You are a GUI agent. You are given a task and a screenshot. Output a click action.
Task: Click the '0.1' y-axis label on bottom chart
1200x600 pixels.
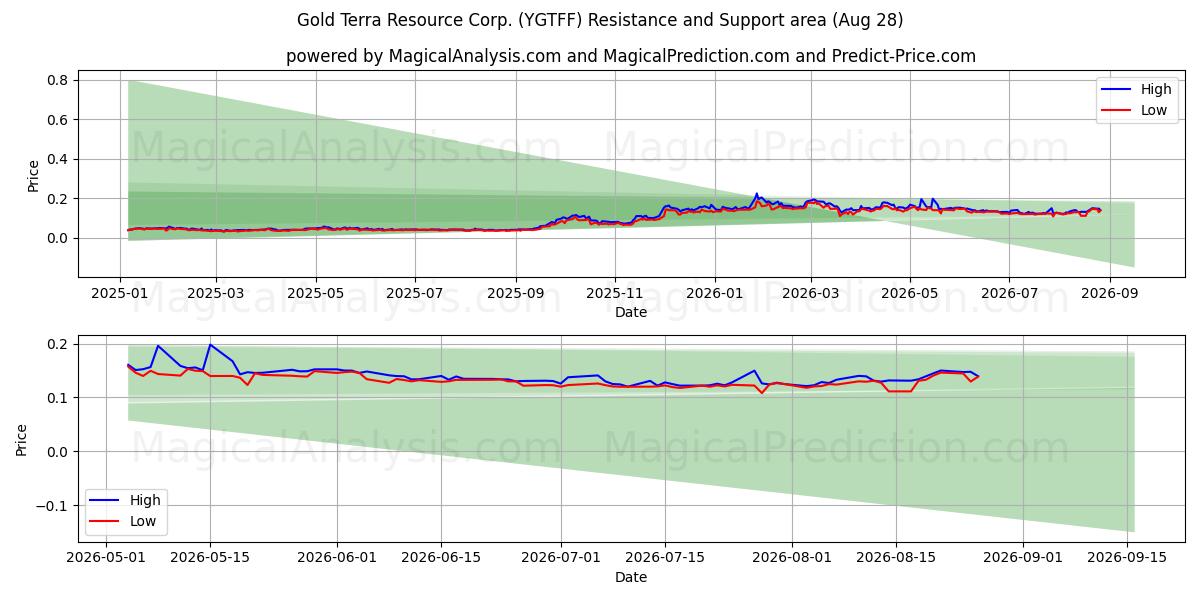click(x=57, y=398)
